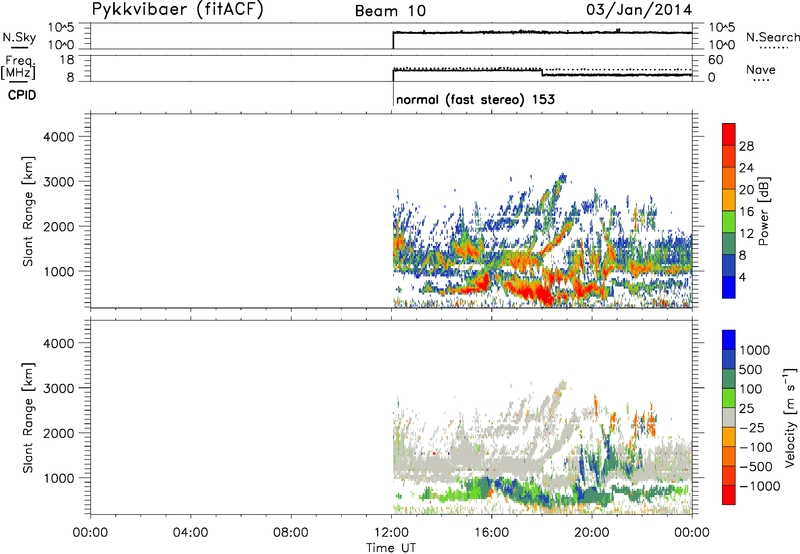This screenshot has height=554, width=800.
Task: Click the 28 power colorbar value
Action: coord(746,146)
